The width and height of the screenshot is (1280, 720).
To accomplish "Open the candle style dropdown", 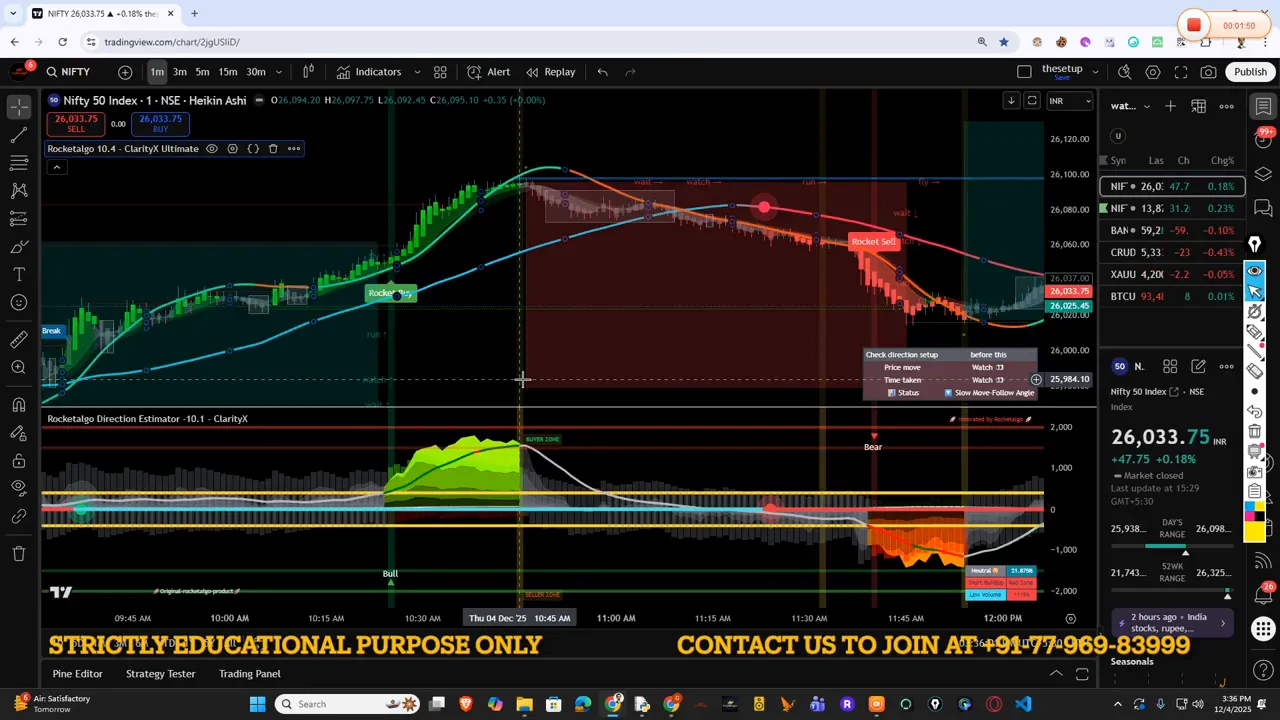I will 308,71.
